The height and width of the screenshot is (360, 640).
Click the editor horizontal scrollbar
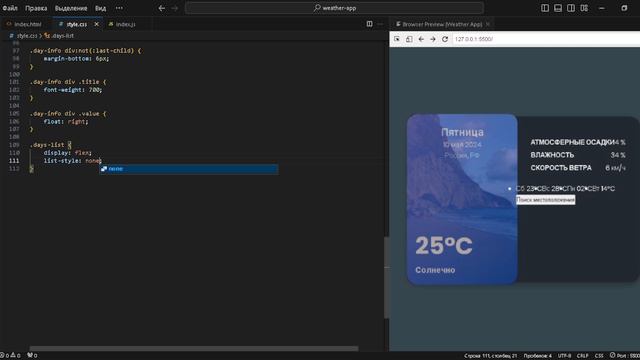(x=194, y=348)
